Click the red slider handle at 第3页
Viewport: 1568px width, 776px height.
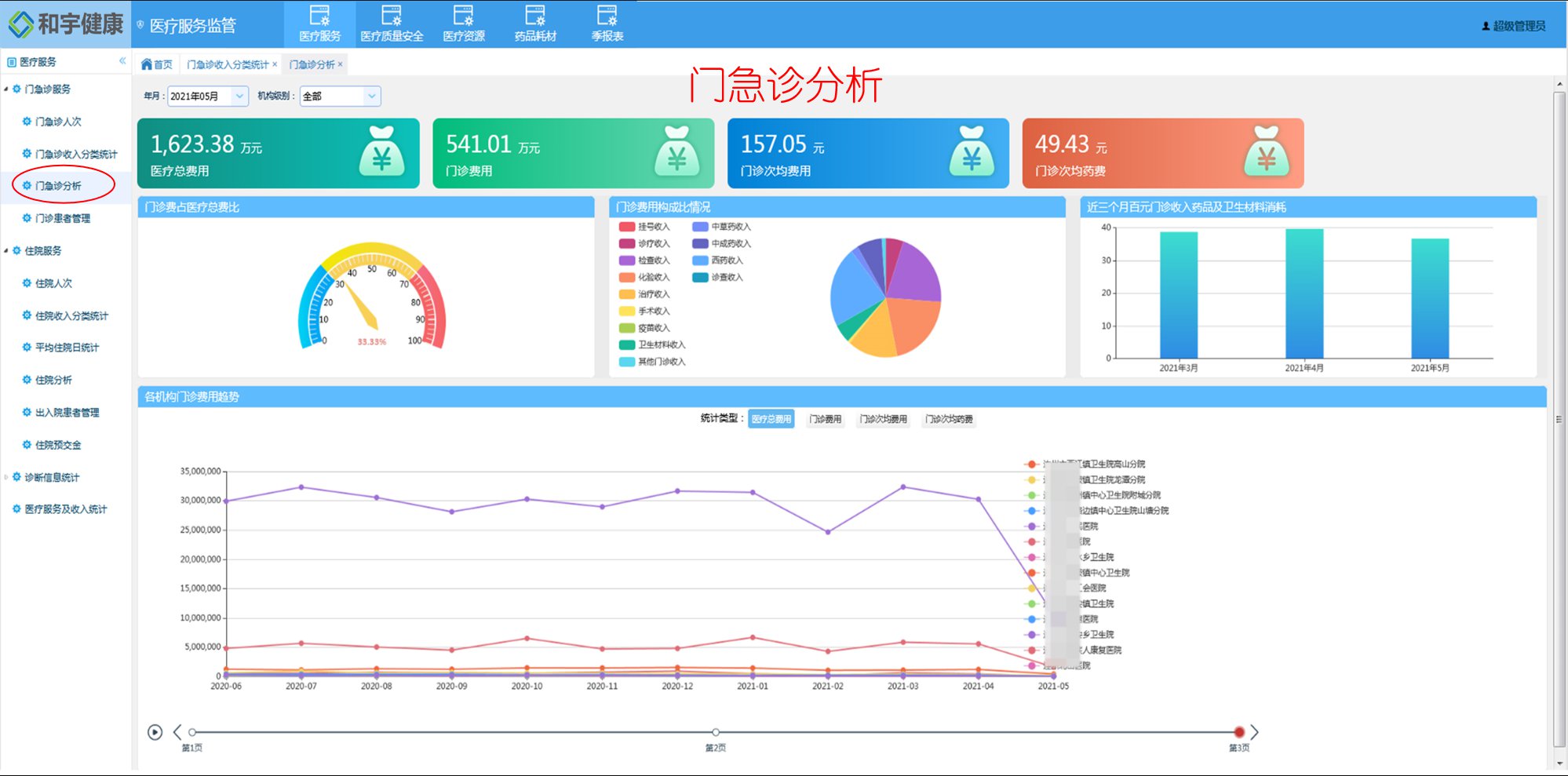tap(1238, 732)
